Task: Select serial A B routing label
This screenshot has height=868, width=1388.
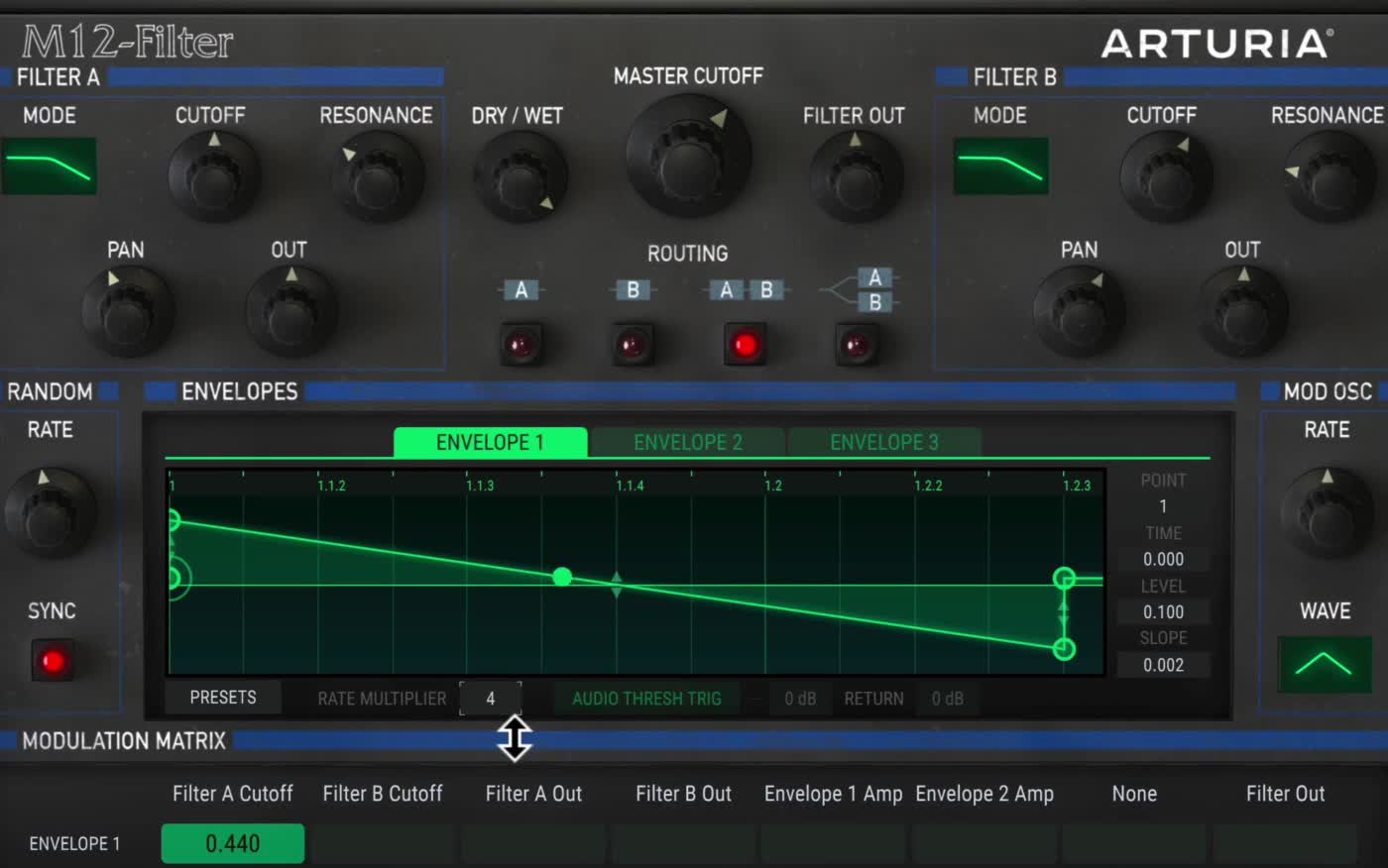Action: click(746, 289)
